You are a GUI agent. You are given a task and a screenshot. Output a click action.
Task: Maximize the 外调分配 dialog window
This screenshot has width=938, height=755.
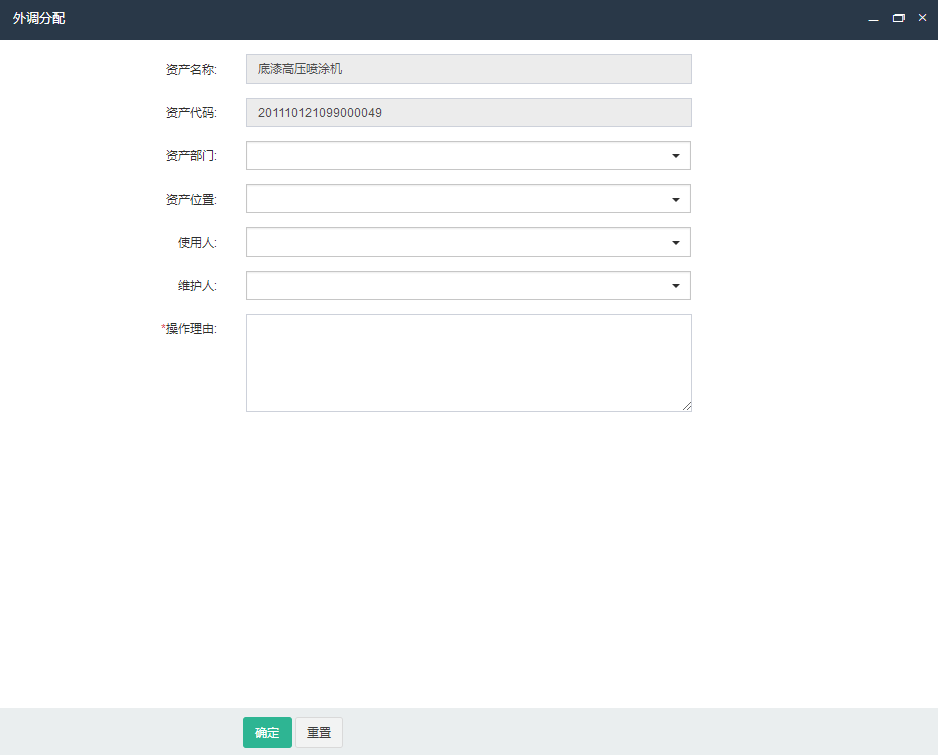898,18
